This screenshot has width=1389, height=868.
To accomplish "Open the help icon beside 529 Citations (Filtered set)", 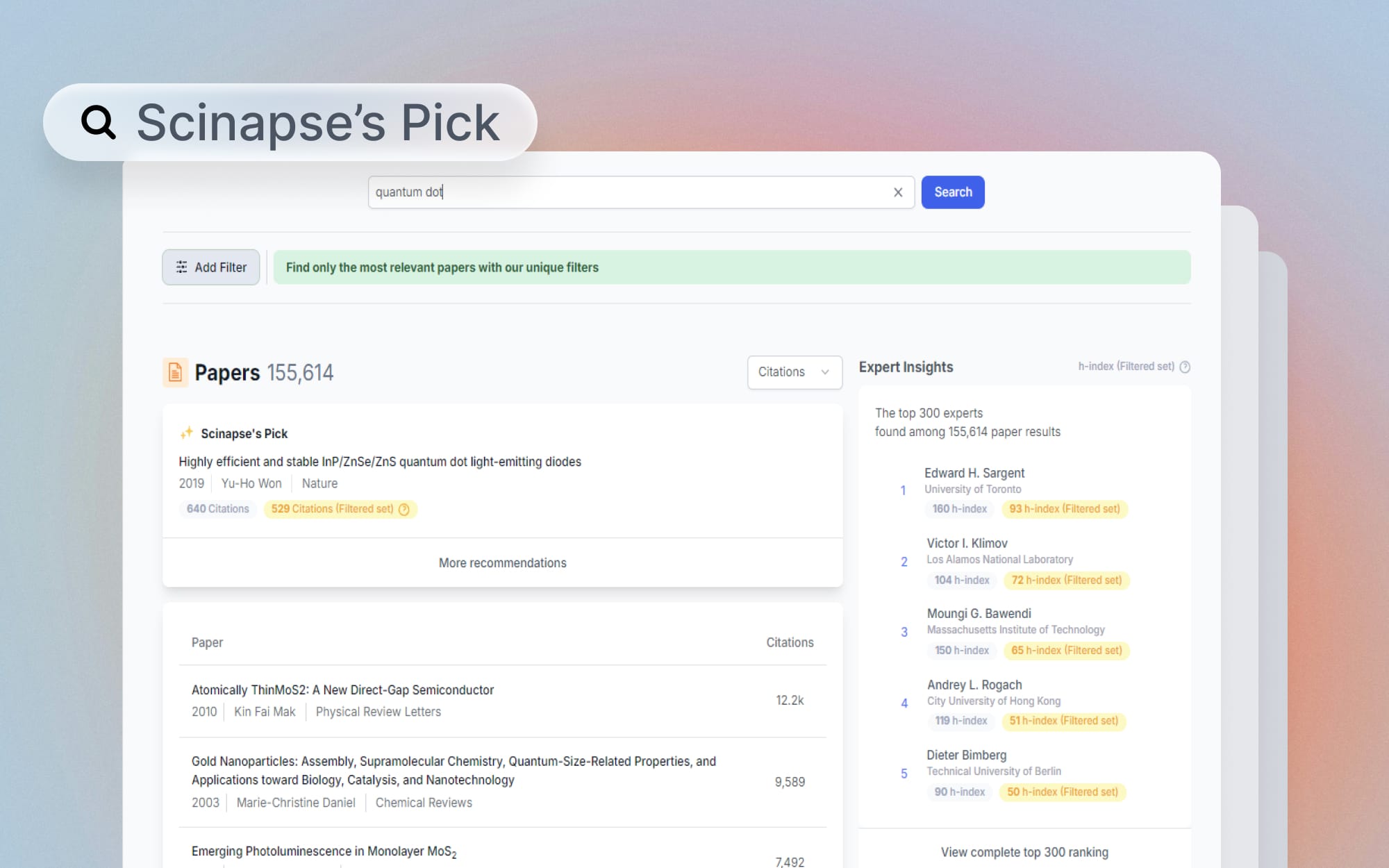I will coord(404,509).
